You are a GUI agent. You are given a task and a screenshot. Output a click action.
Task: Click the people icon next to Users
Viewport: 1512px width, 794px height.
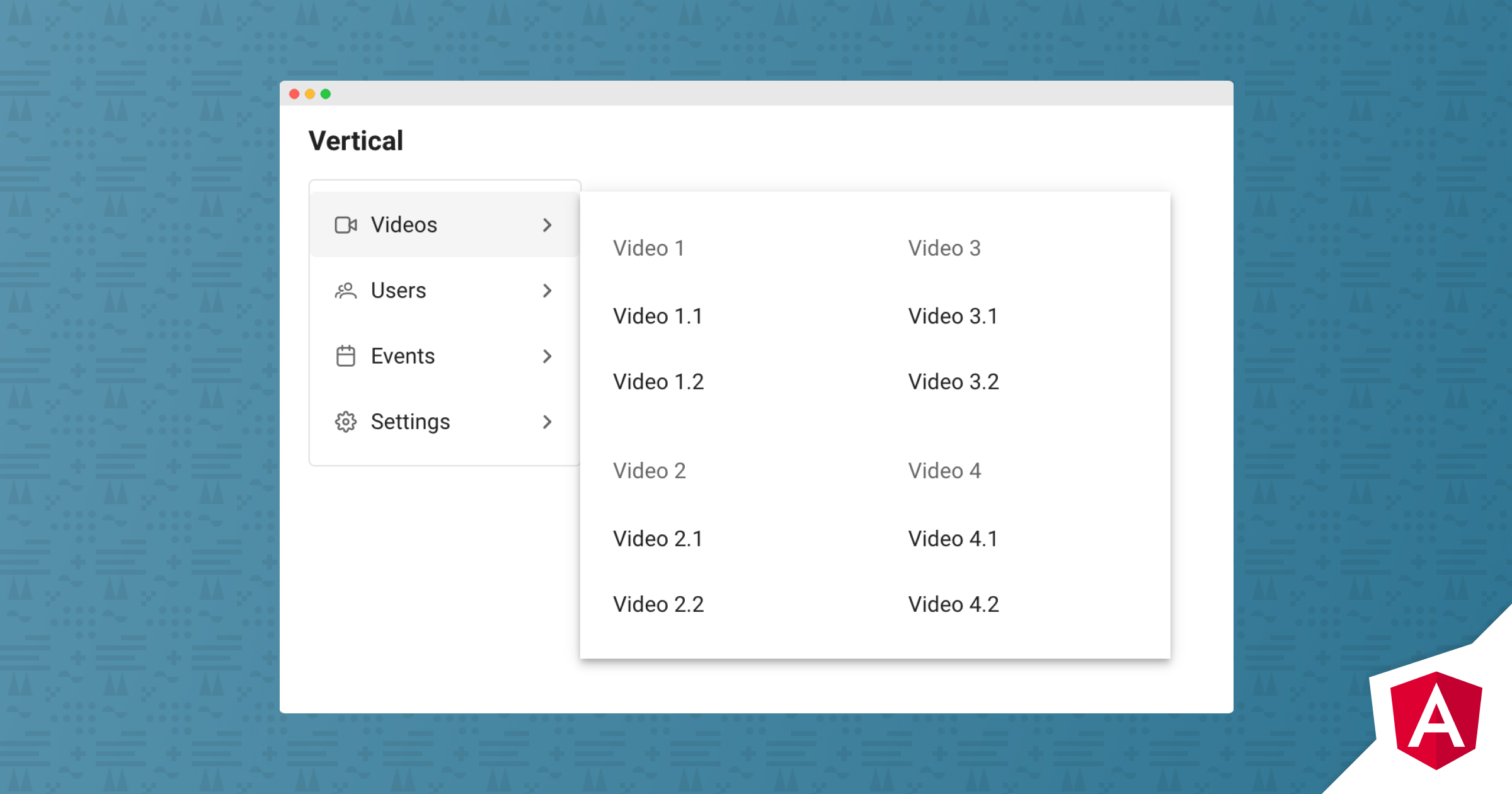click(345, 291)
